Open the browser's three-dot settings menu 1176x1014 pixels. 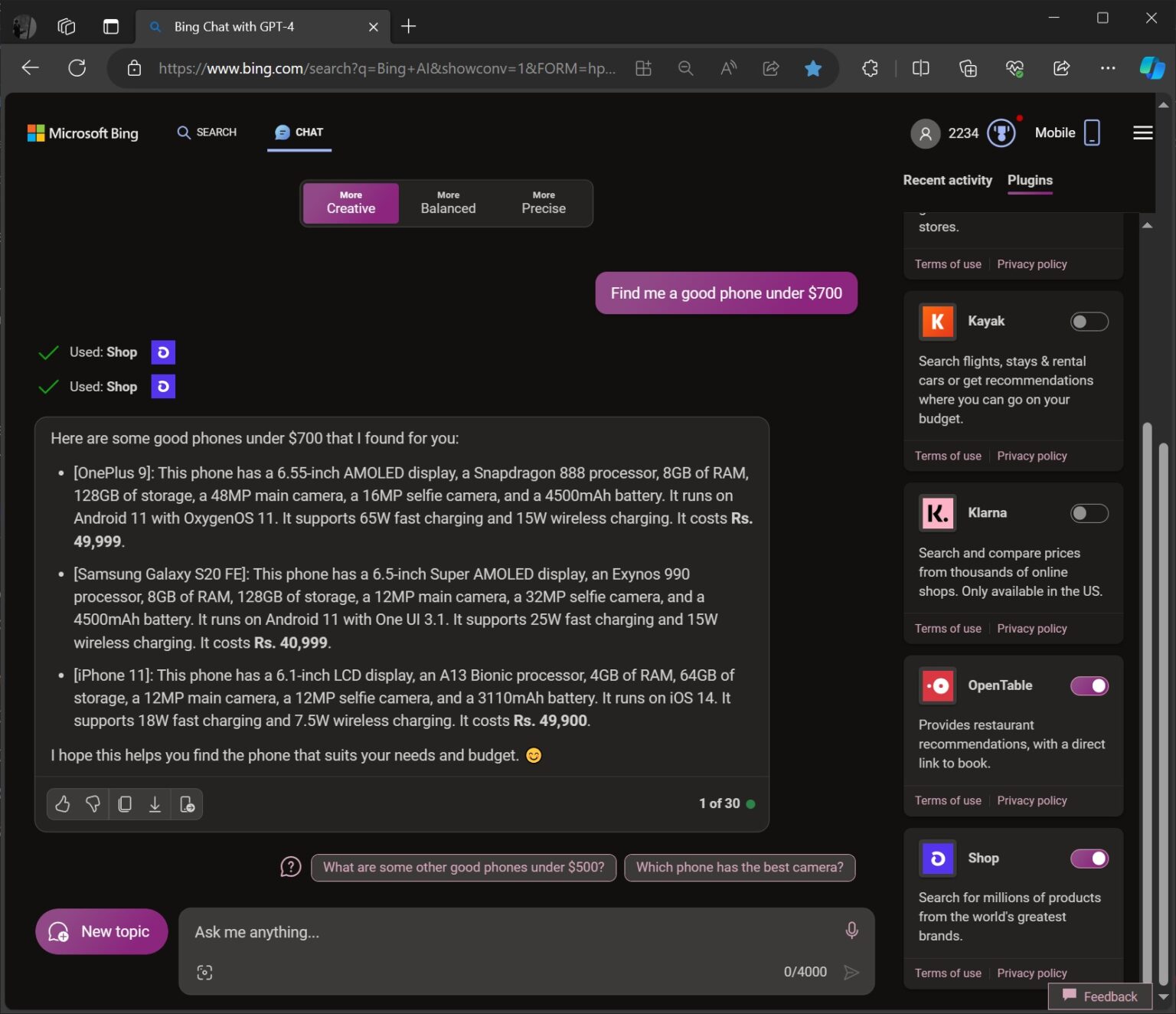(1107, 68)
